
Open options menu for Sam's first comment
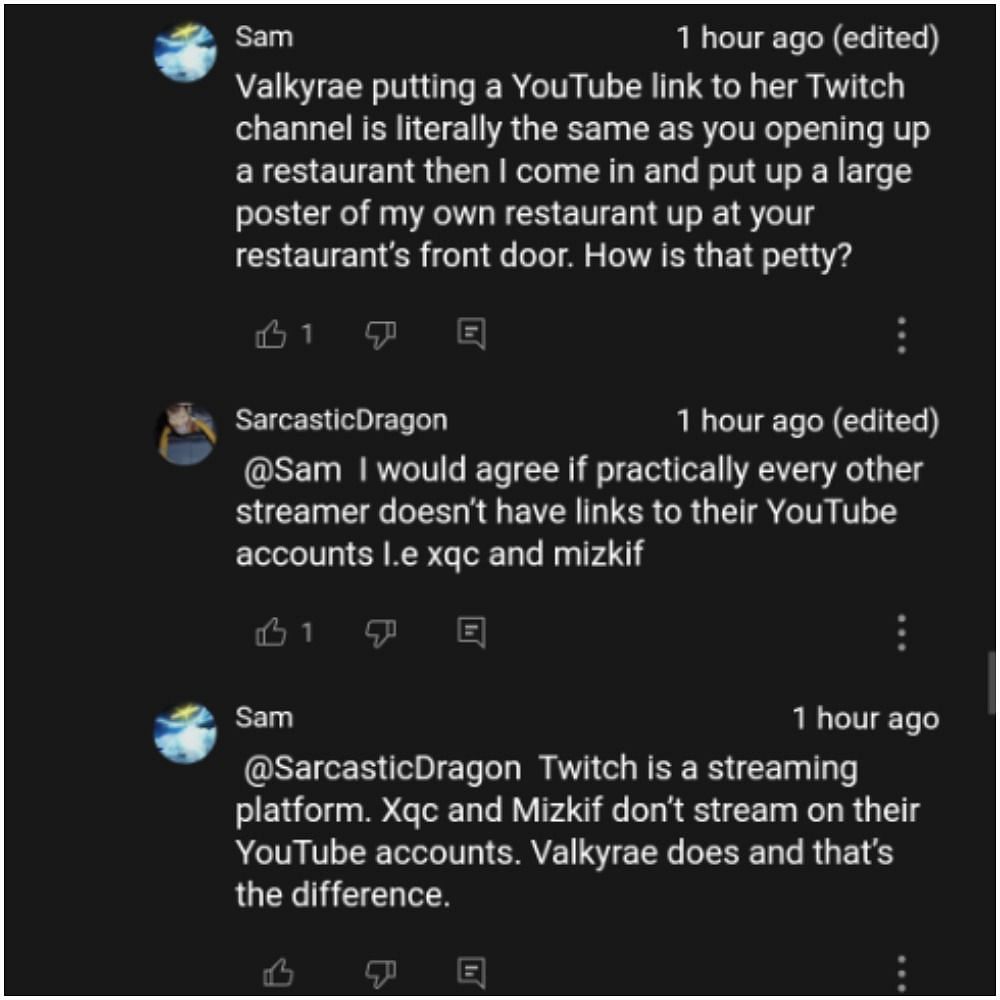point(901,336)
